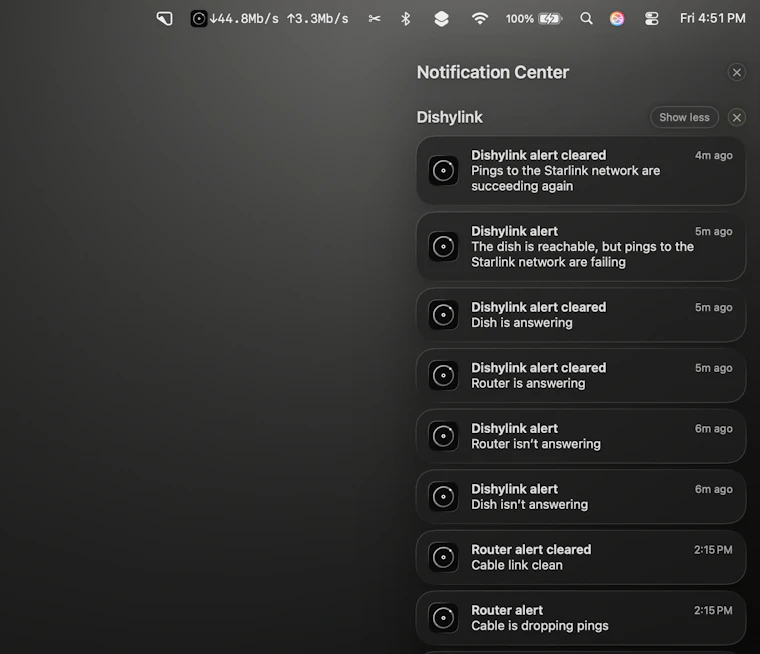This screenshot has width=760, height=654.
Task: Click the Fri 4:51 PM clock
Action: [712, 18]
